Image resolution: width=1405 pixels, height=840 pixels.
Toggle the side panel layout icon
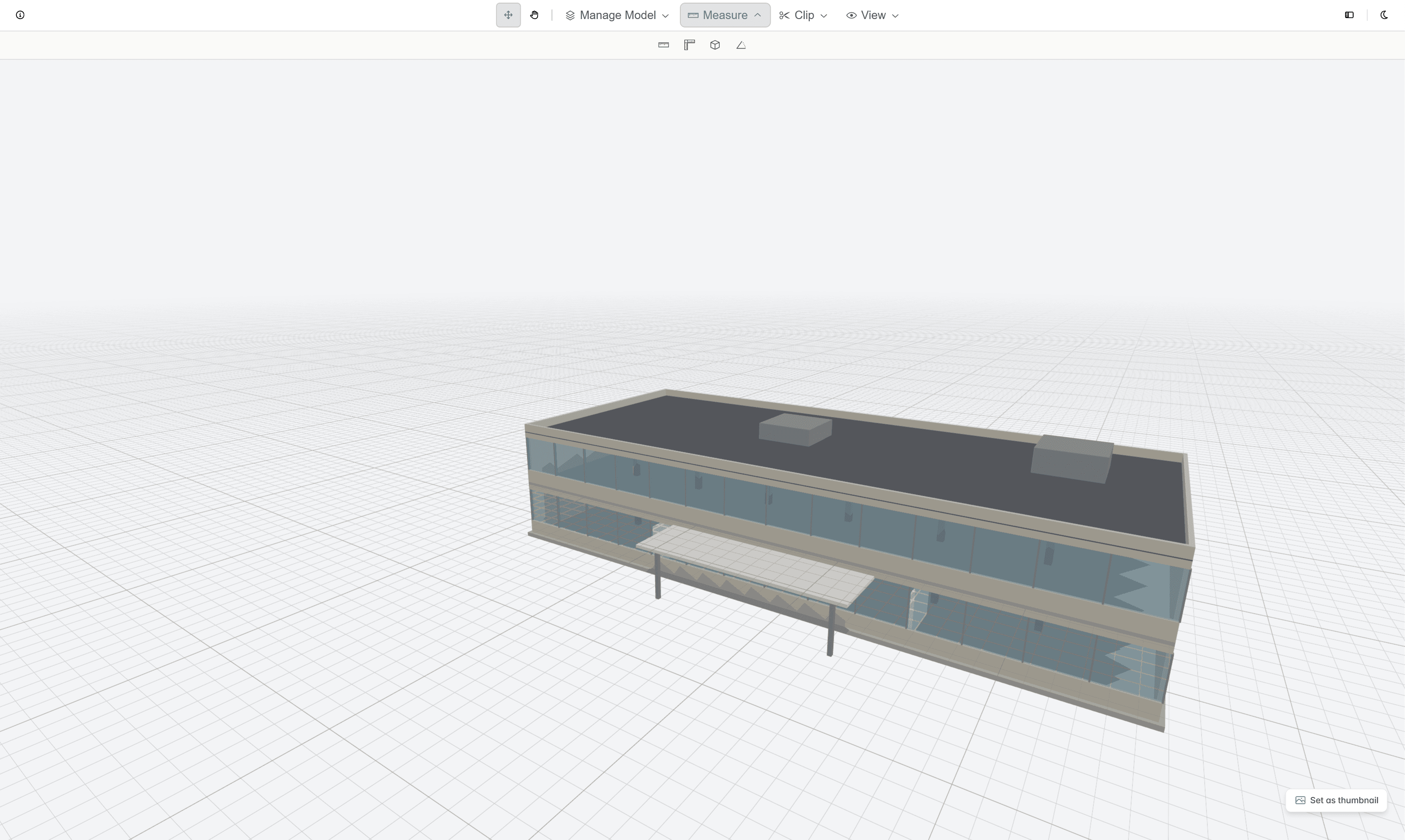click(1349, 15)
